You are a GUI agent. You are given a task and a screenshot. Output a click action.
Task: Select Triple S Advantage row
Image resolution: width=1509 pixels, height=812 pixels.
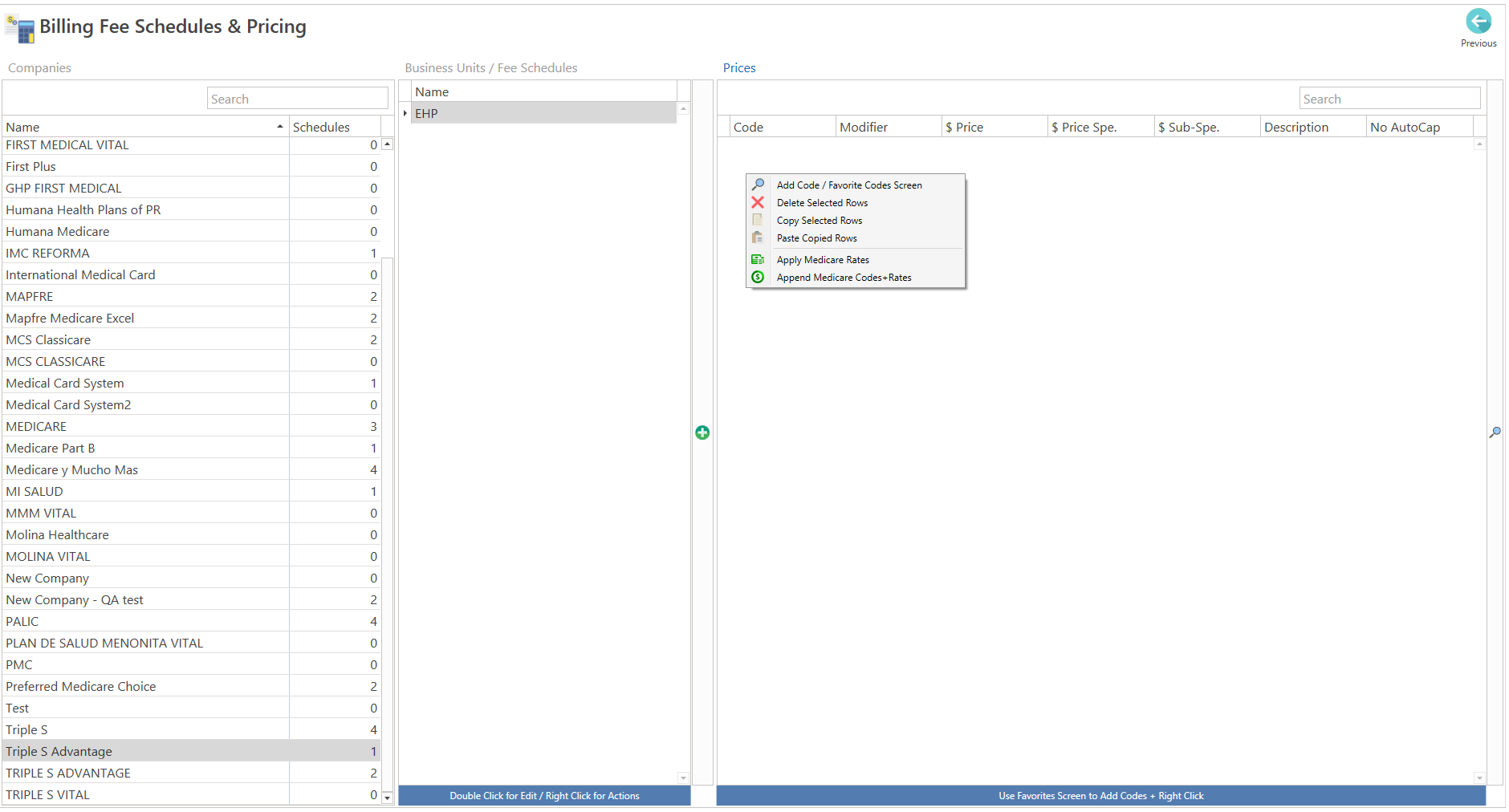pos(191,751)
